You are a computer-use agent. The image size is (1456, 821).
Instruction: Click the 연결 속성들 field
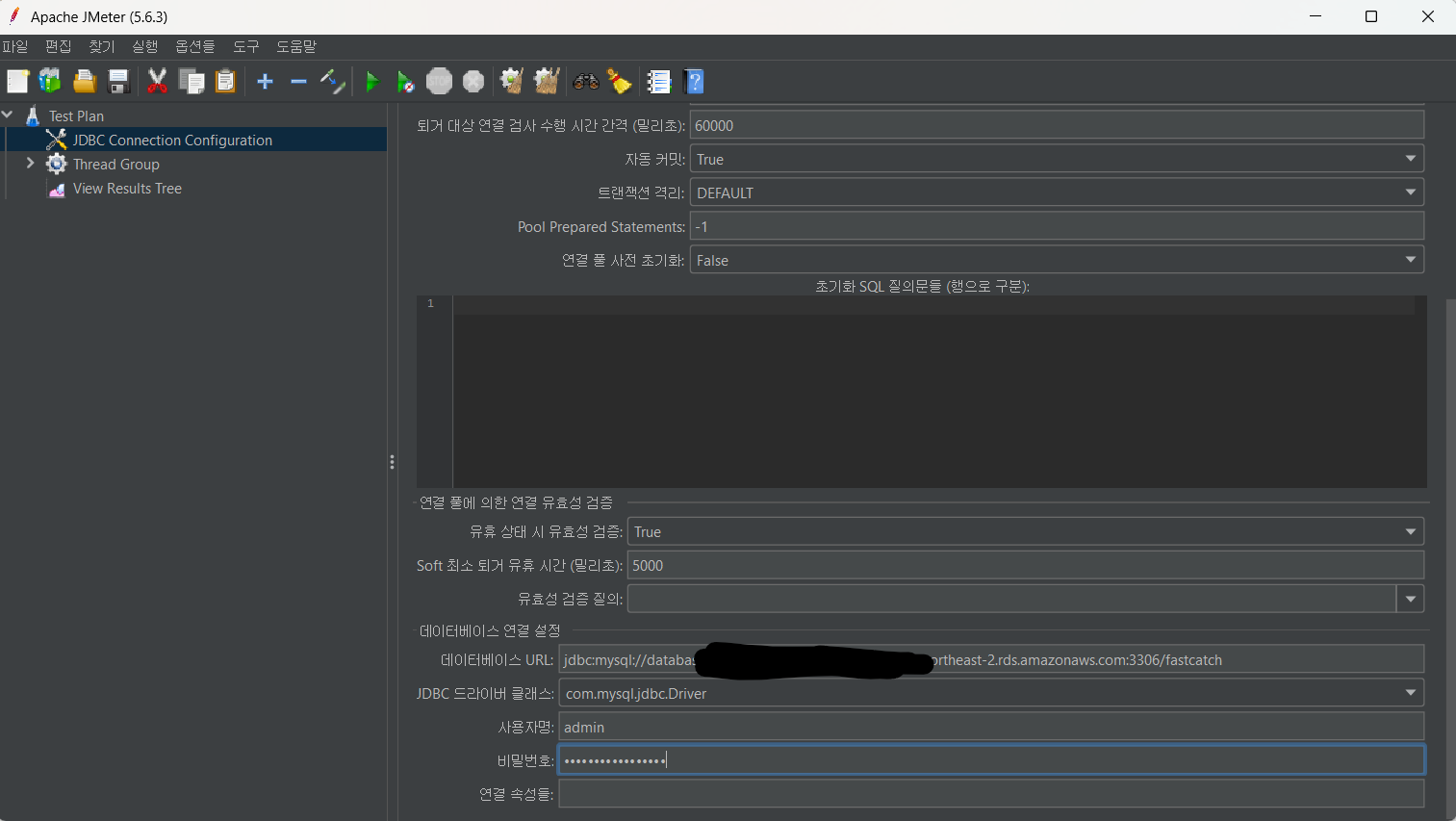991,794
